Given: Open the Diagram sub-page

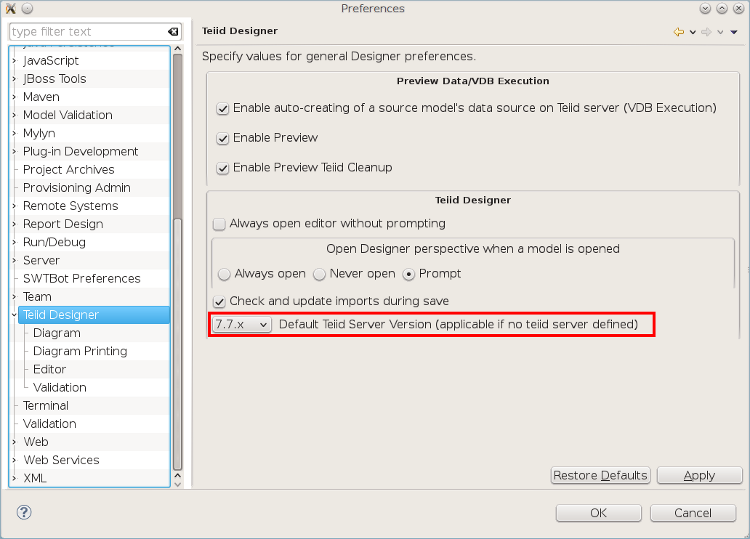Looking at the screenshot, I should [x=56, y=333].
